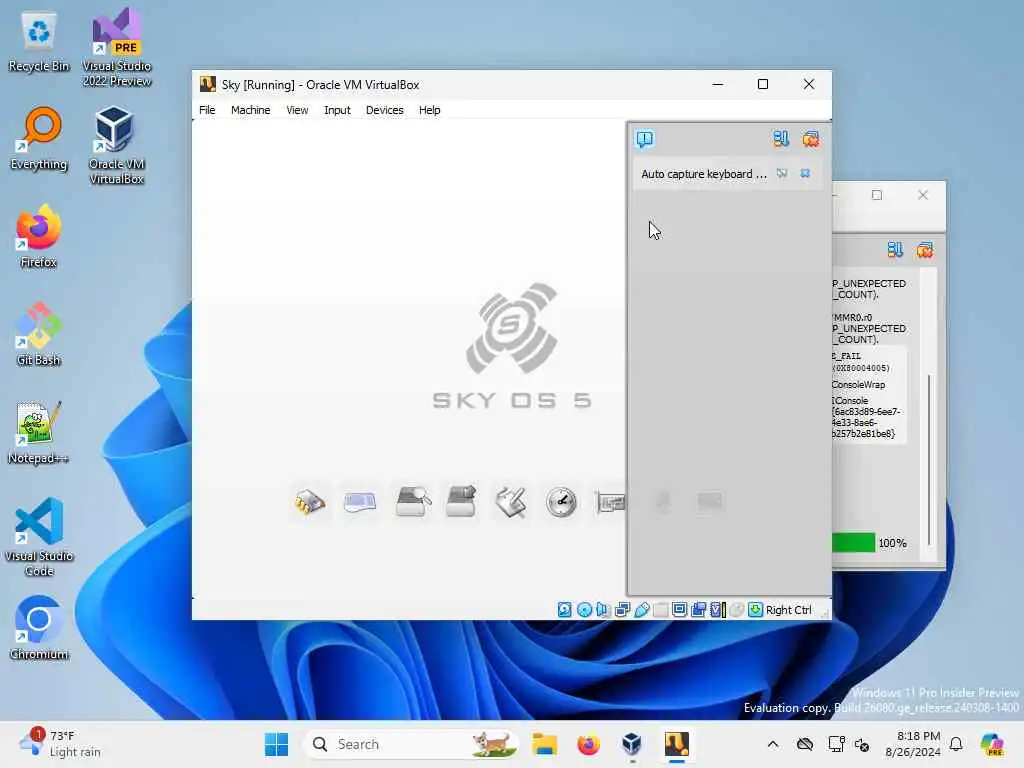Select Visual Studio 2022 Preview desktop shortcut
Screen dimensions: 1024x768
point(117,47)
